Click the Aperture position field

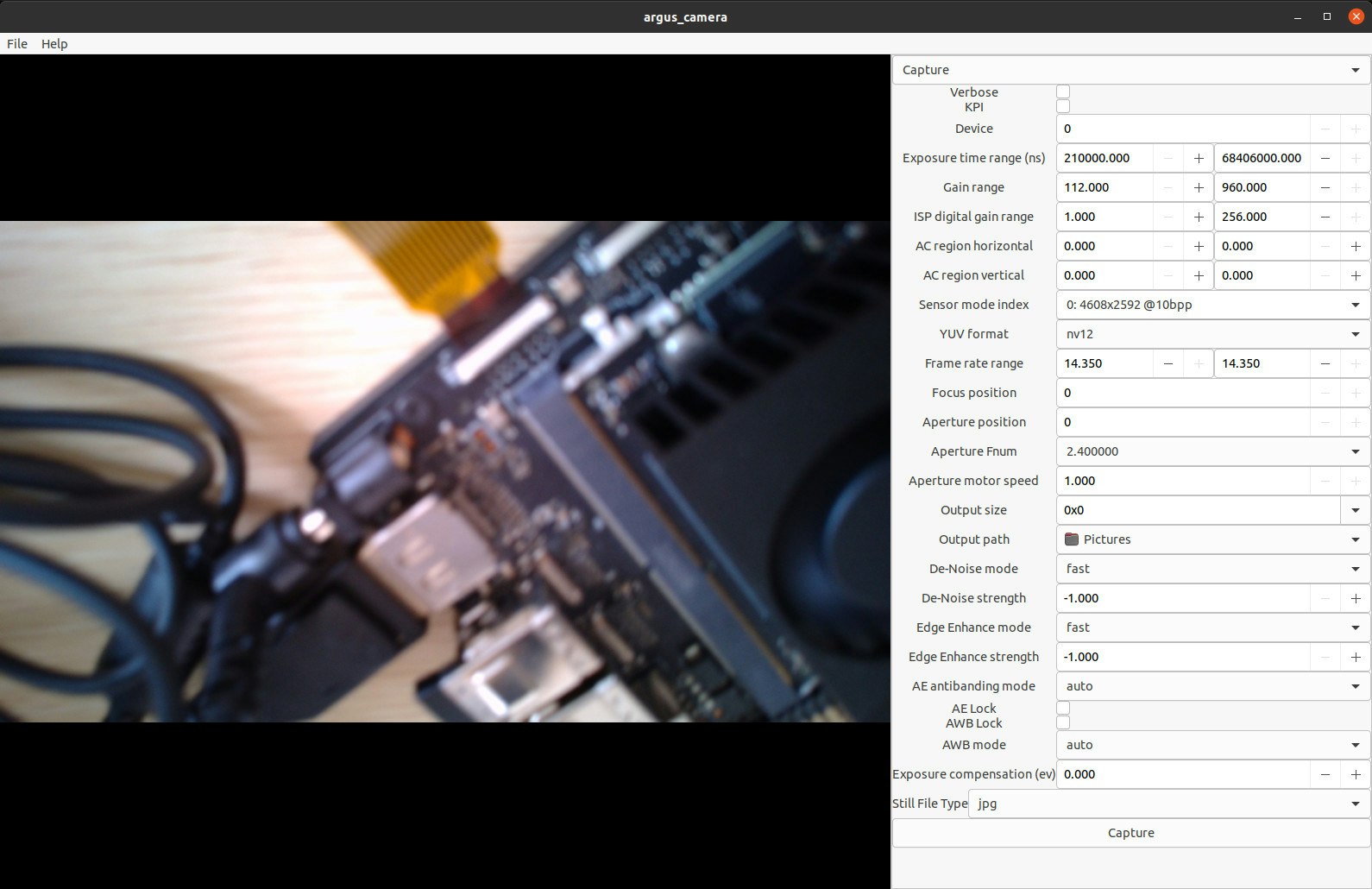(1183, 422)
